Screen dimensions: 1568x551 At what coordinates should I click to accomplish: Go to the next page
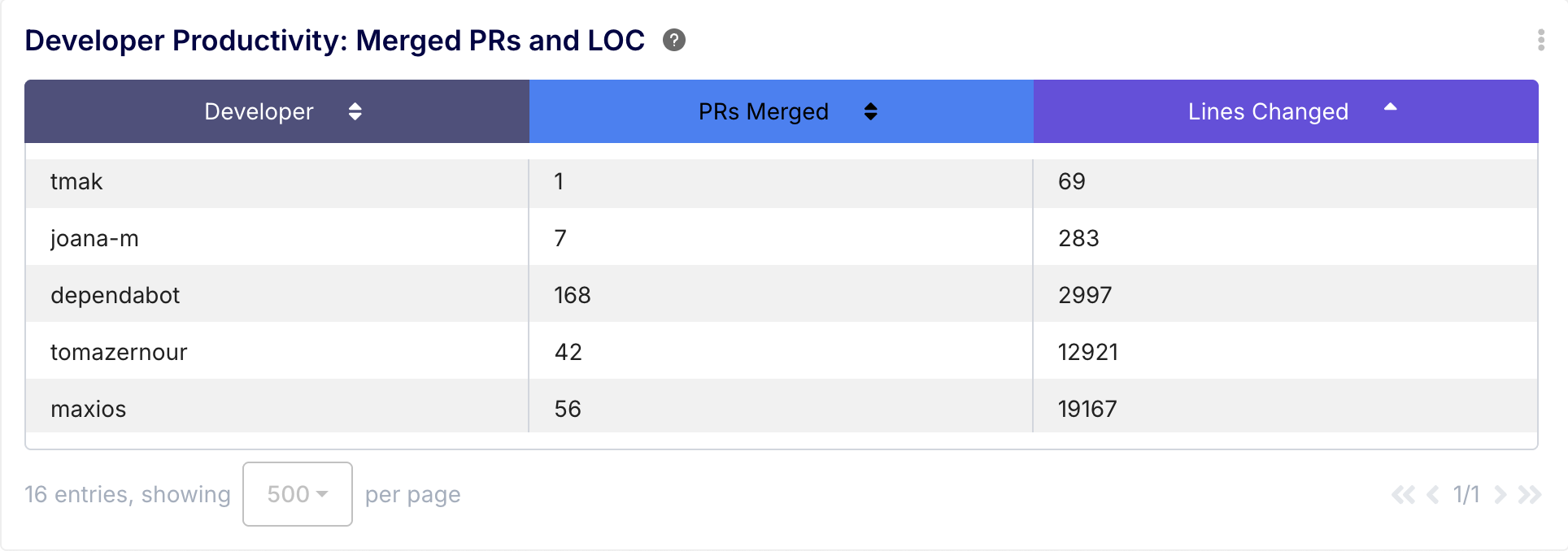point(1500,494)
